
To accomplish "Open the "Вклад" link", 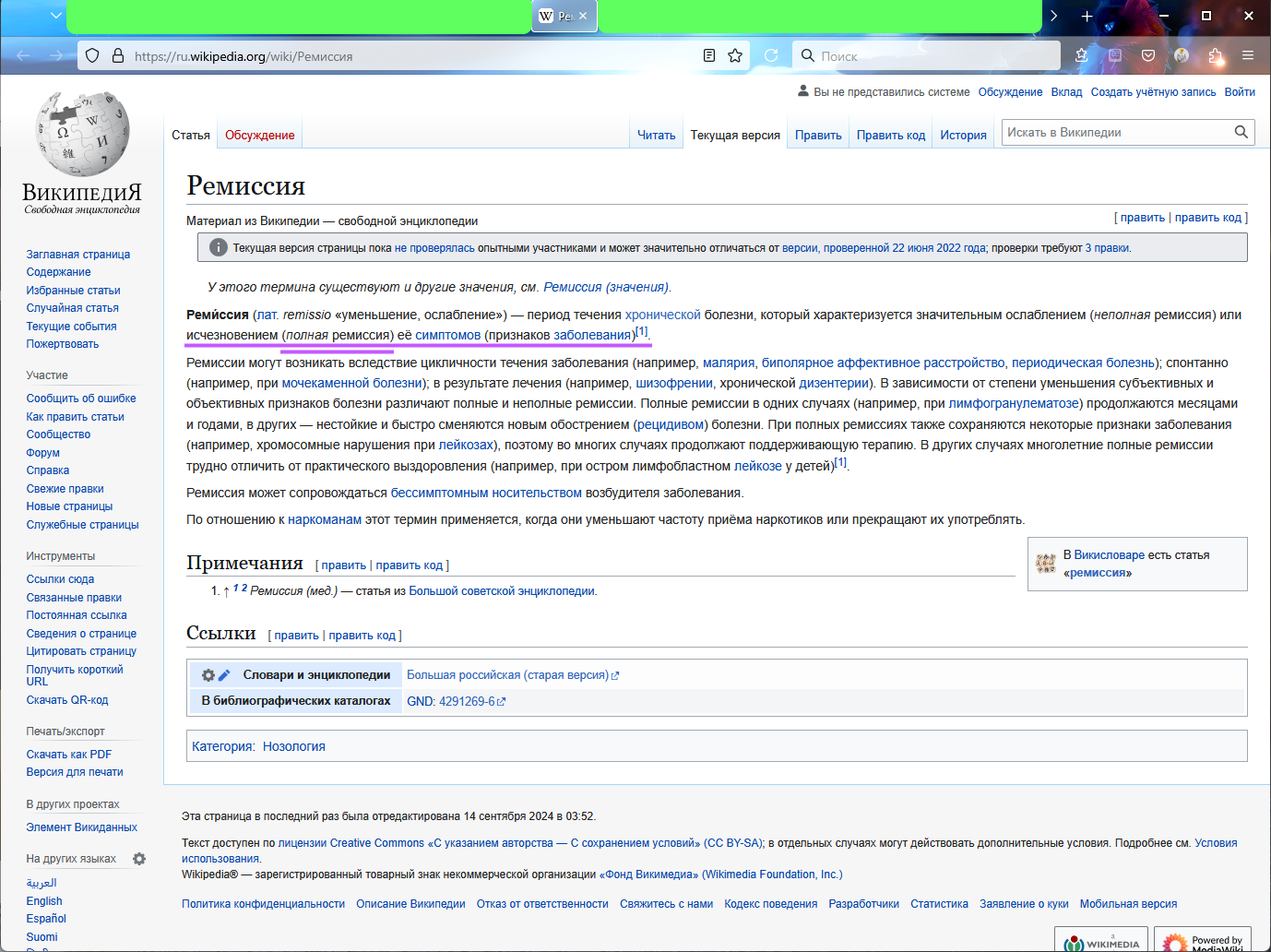I will (x=1066, y=92).
